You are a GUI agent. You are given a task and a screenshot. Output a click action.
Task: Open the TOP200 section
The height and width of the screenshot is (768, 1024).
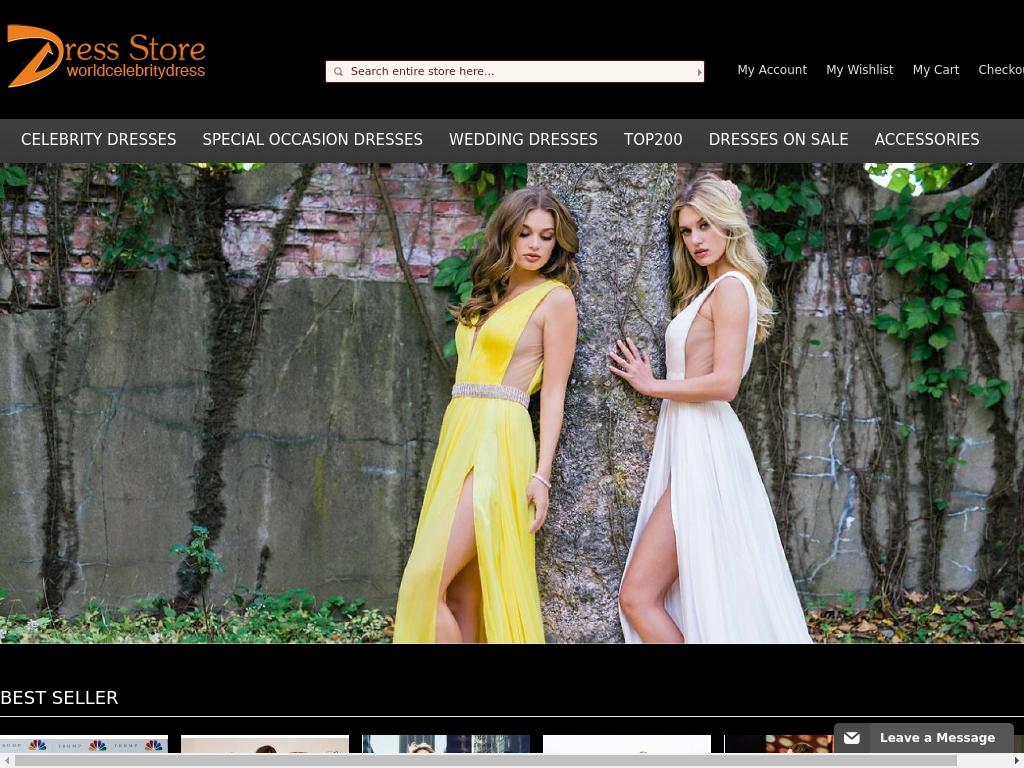coord(653,140)
